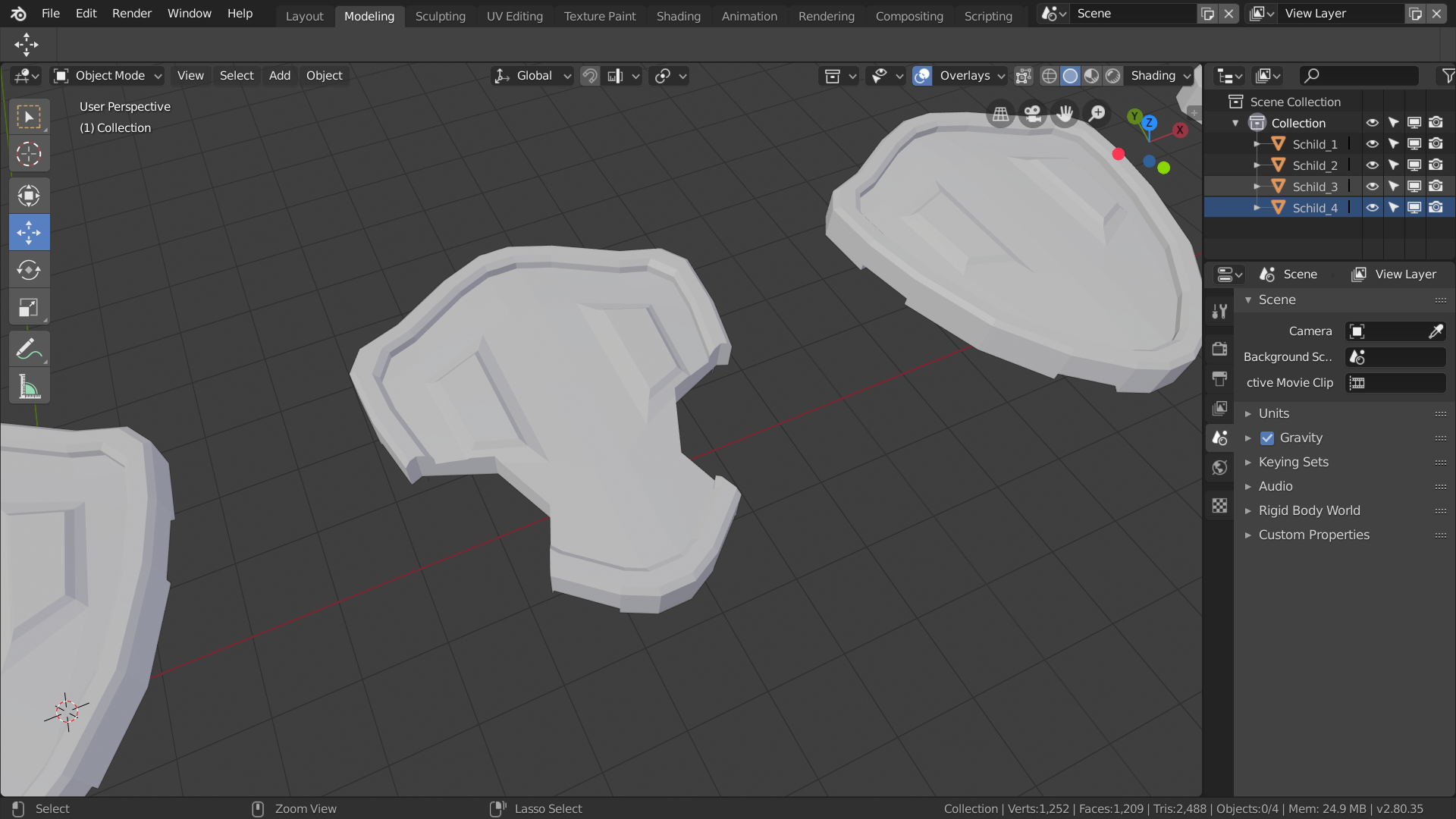Screen dimensions: 1456x819
Task: Open viewport Object menu
Action: click(x=325, y=76)
